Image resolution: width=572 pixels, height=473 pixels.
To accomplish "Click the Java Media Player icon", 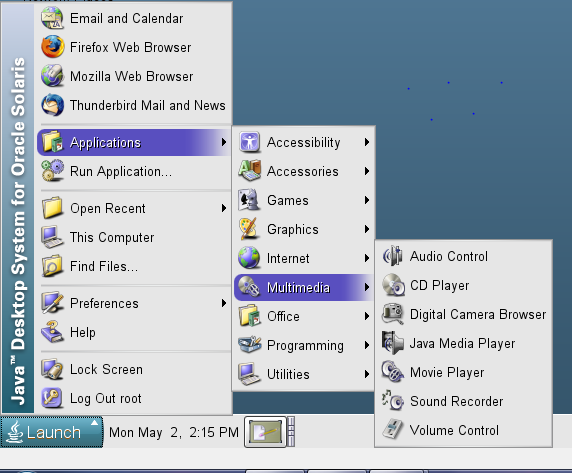I will click(x=393, y=343).
